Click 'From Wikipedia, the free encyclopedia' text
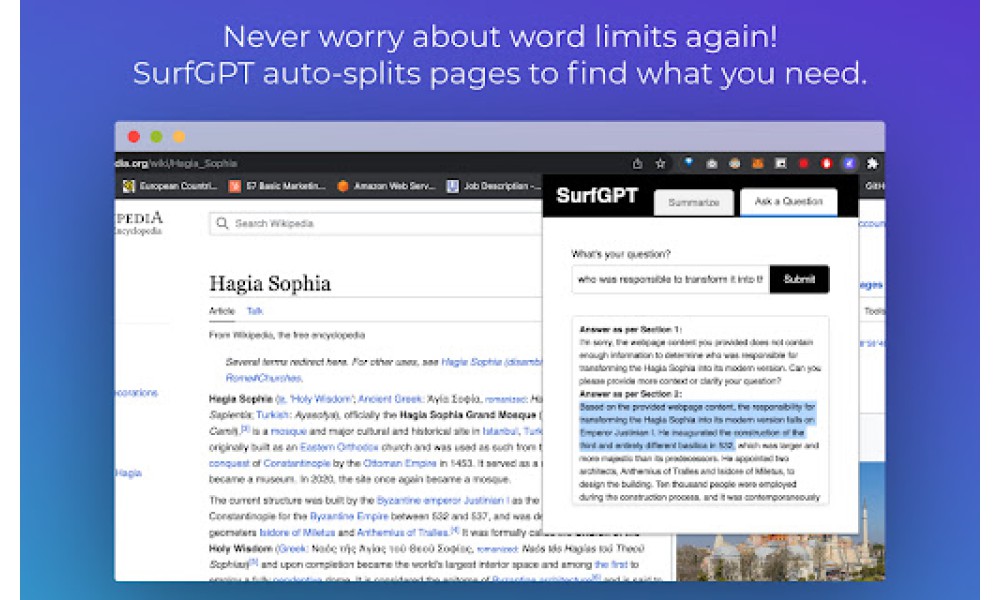Image resolution: width=1000 pixels, height=600 pixels. 287,335
